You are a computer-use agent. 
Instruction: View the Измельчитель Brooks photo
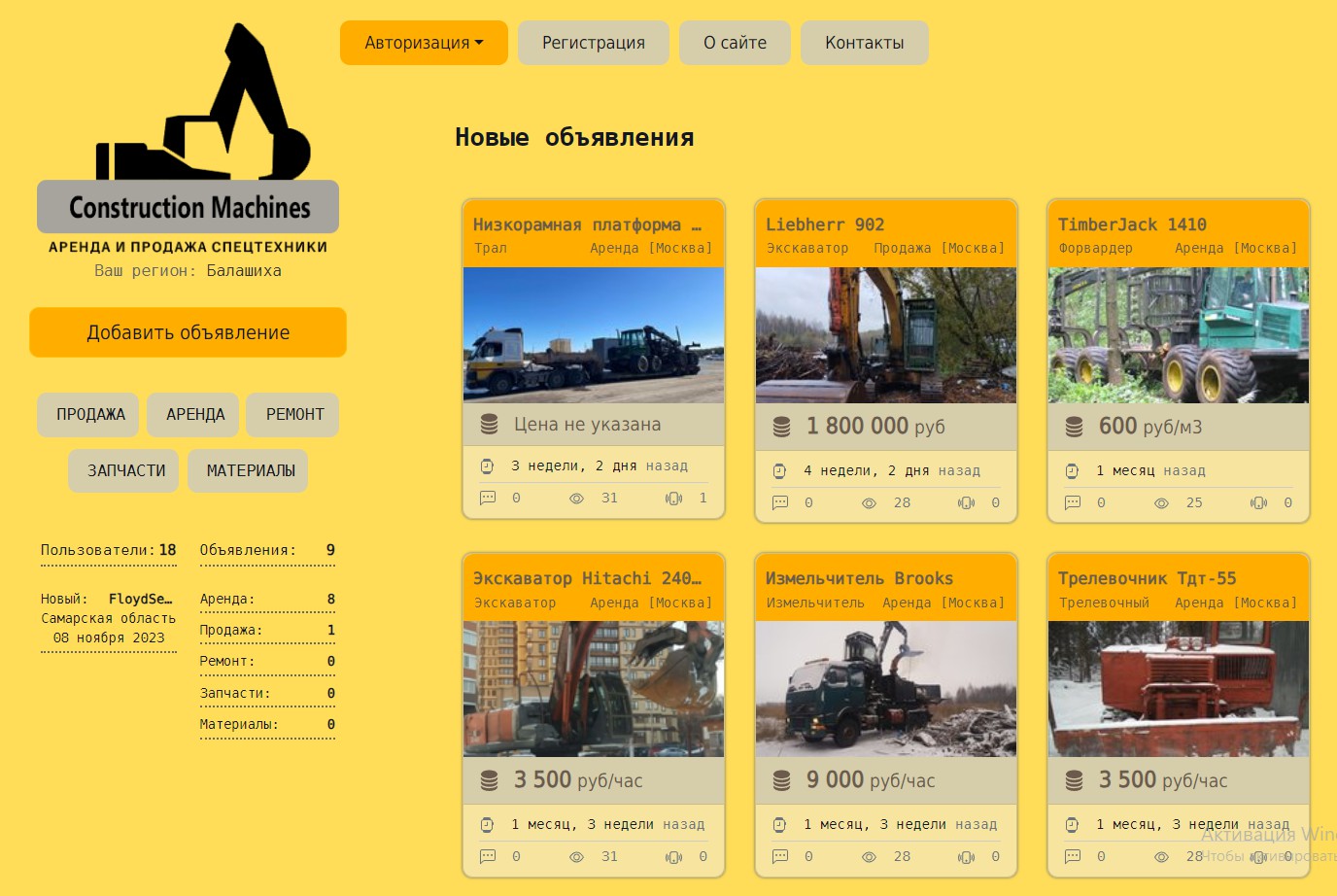(x=886, y=689)
